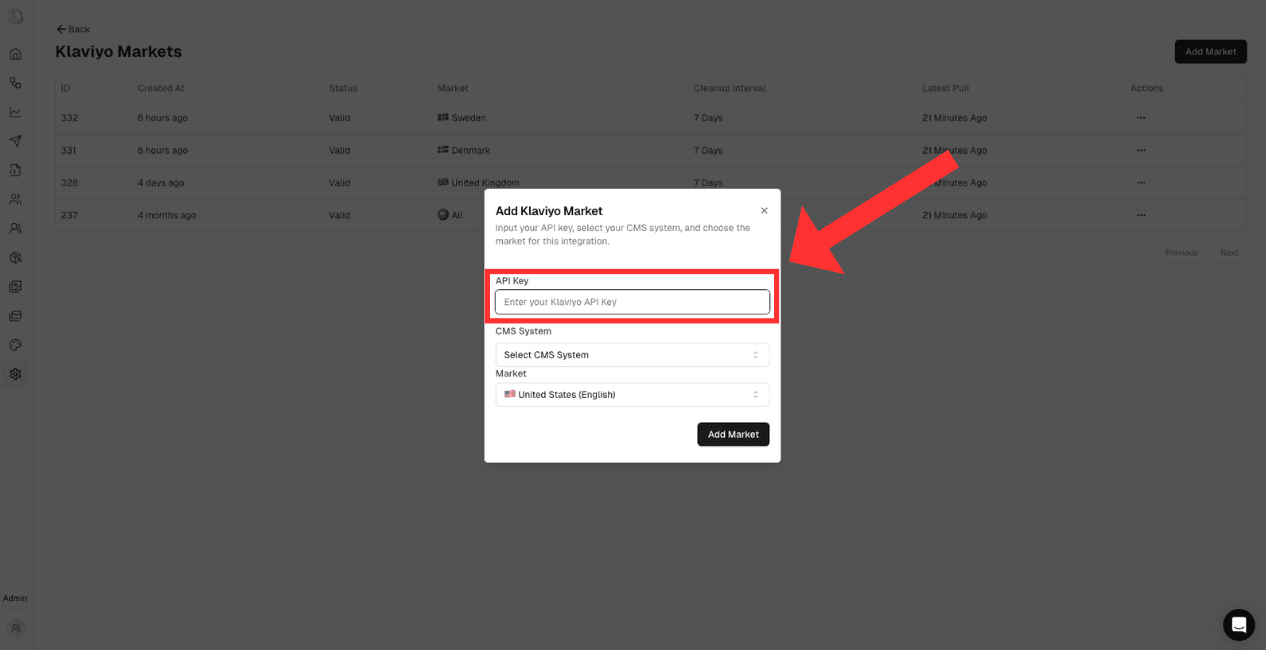Select the United Kingdom market cell
The height and width of the screenshot is (650, 1266).
point(479,183)
